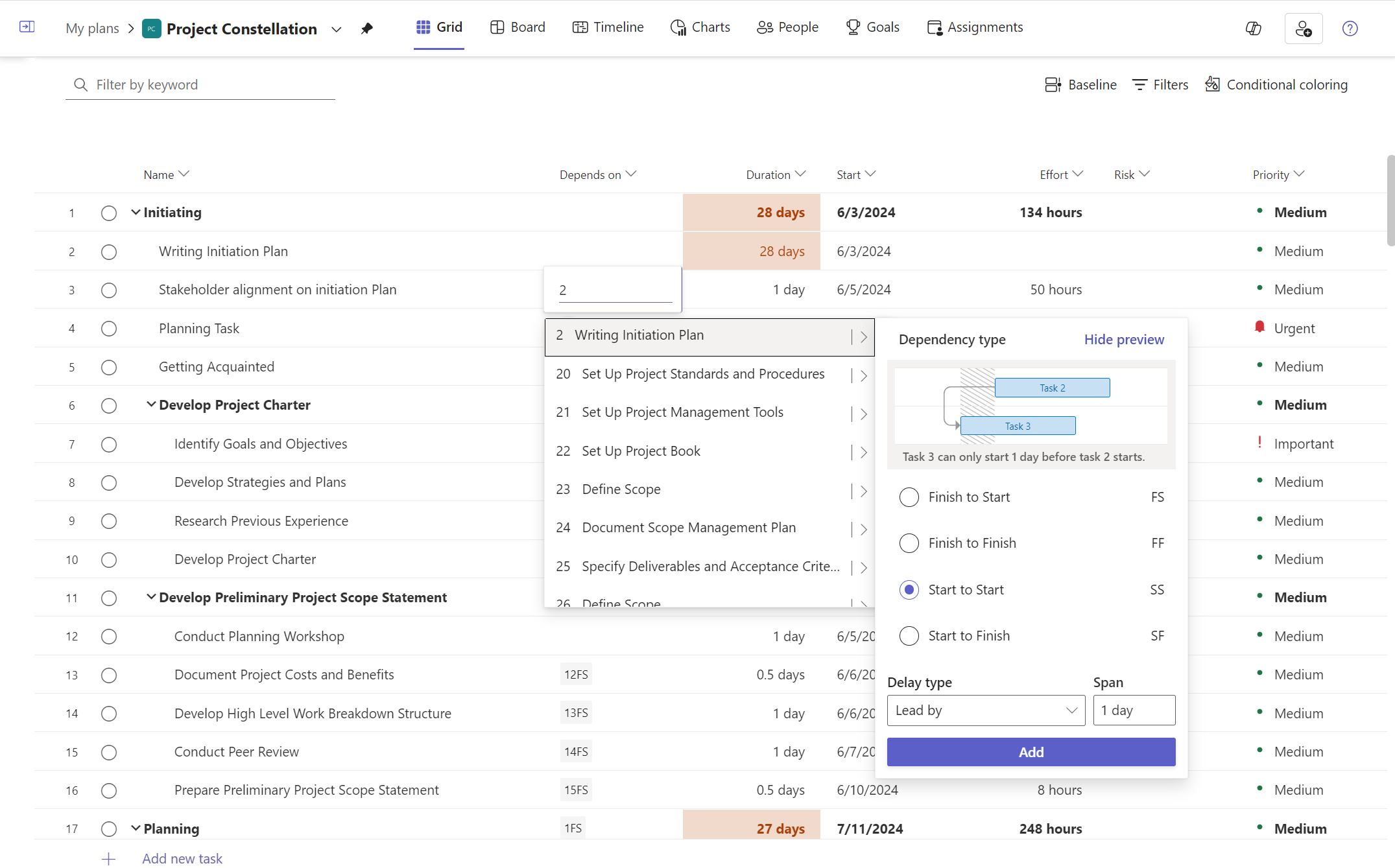Click the share plan people icon
Viewport: 1395px width, 868px height.
(x=1303, y=29)
